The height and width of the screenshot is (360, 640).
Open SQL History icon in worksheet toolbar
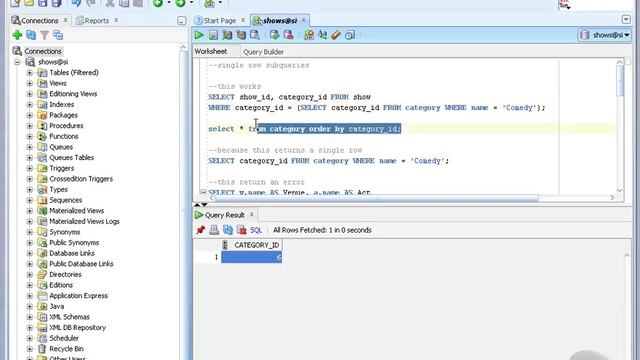(x=350, y=35)
